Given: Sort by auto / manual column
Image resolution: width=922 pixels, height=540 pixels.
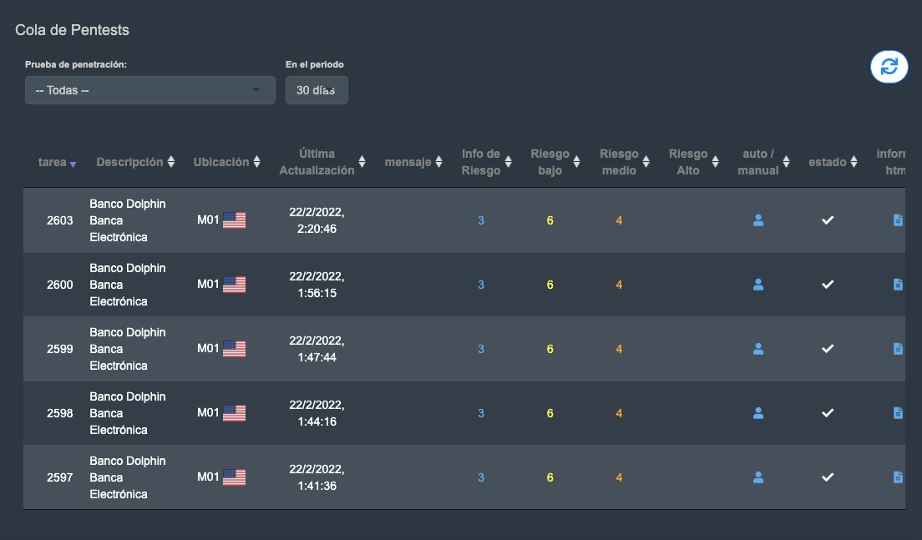Looking at the screenshot, I should pos(763,162).
